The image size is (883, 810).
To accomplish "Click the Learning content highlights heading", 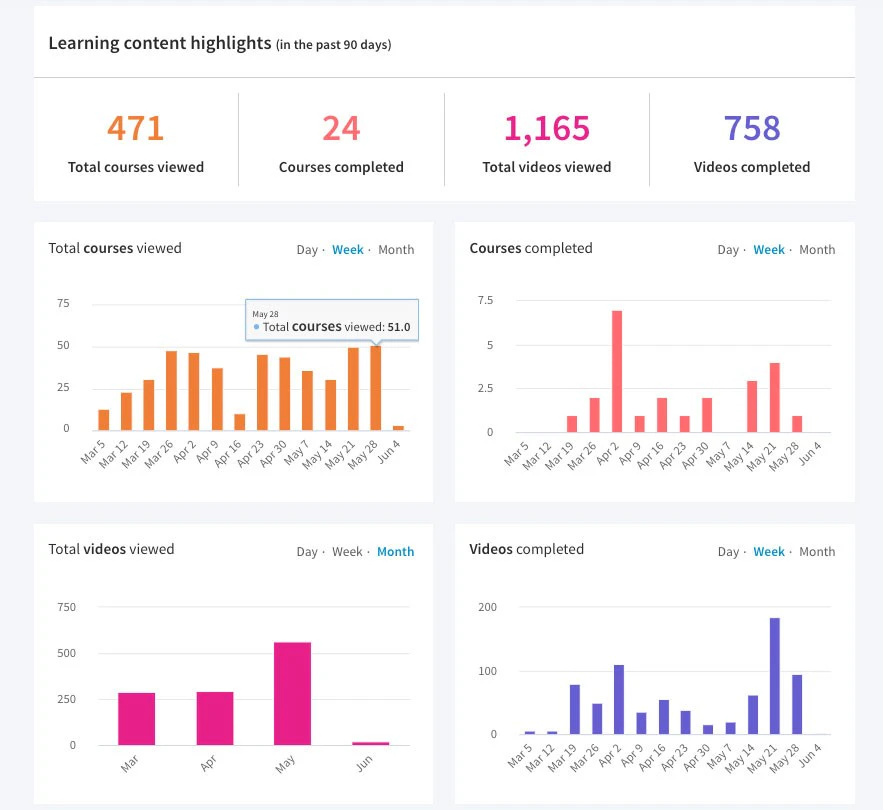I will pyautogui.click(x=160, y=43).
